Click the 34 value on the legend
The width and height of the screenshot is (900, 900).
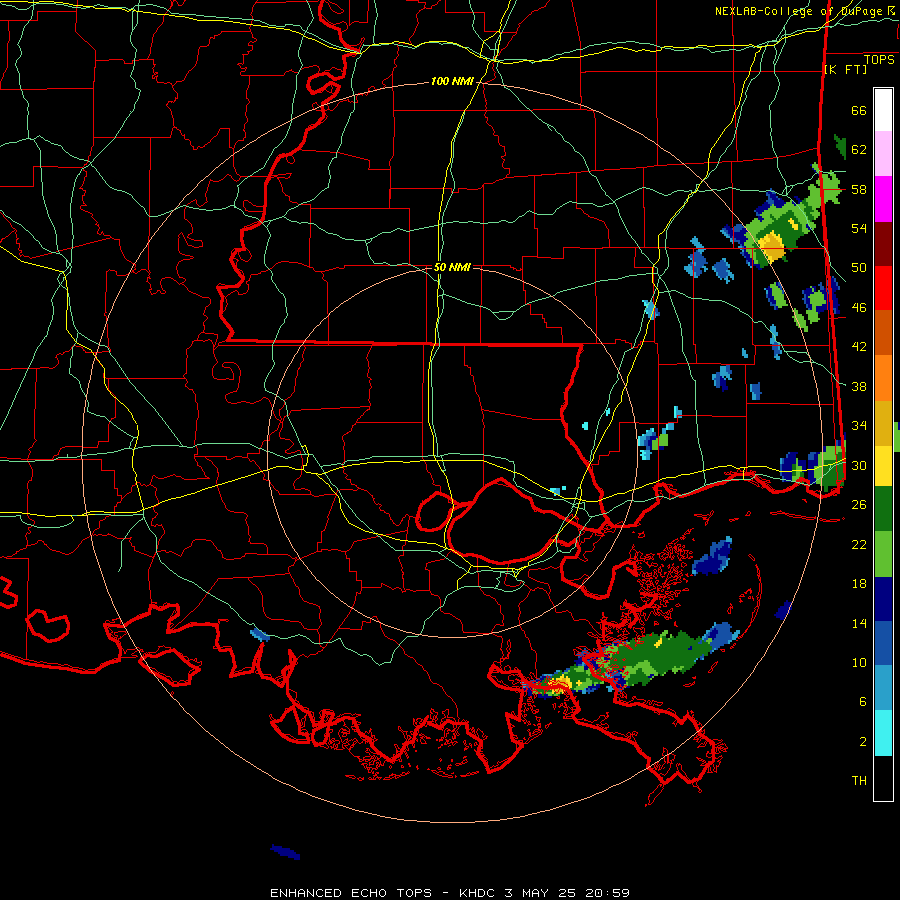pyautogui.click(x=859, y=426)
